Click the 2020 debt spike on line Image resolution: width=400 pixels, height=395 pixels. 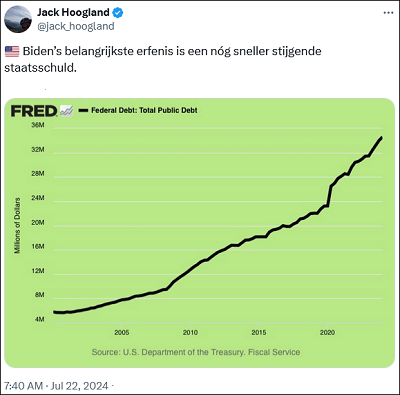[330, 196]
